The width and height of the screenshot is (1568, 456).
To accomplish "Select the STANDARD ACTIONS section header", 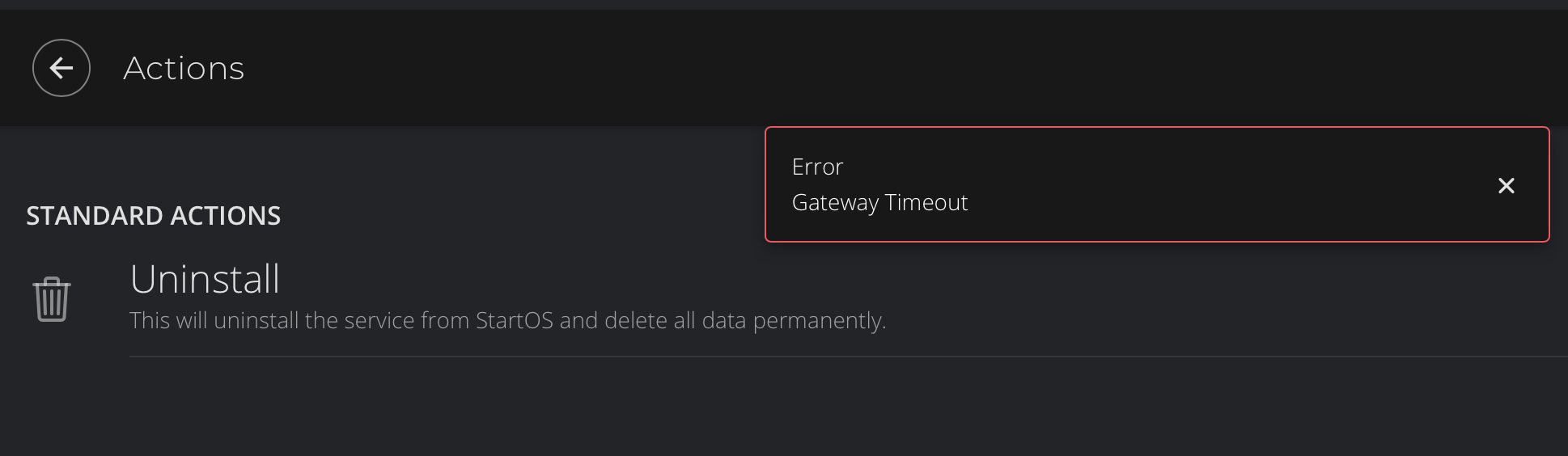I will 154,216.
